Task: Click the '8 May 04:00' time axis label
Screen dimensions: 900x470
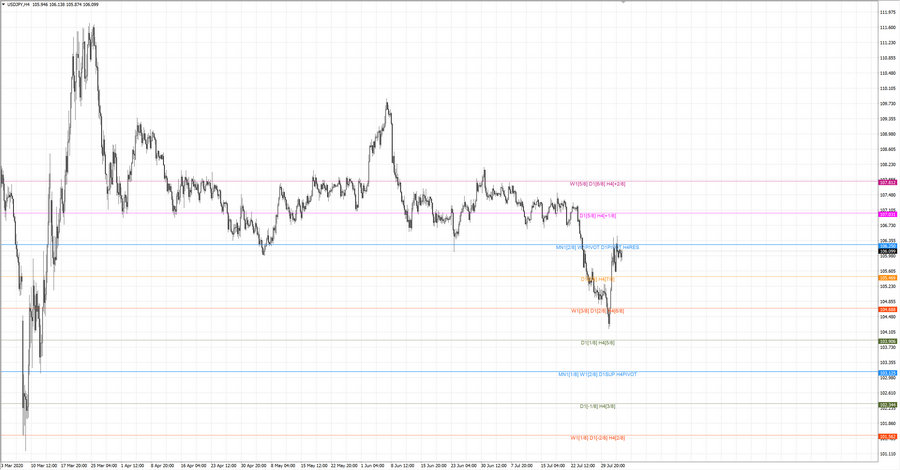Action: 283,465
